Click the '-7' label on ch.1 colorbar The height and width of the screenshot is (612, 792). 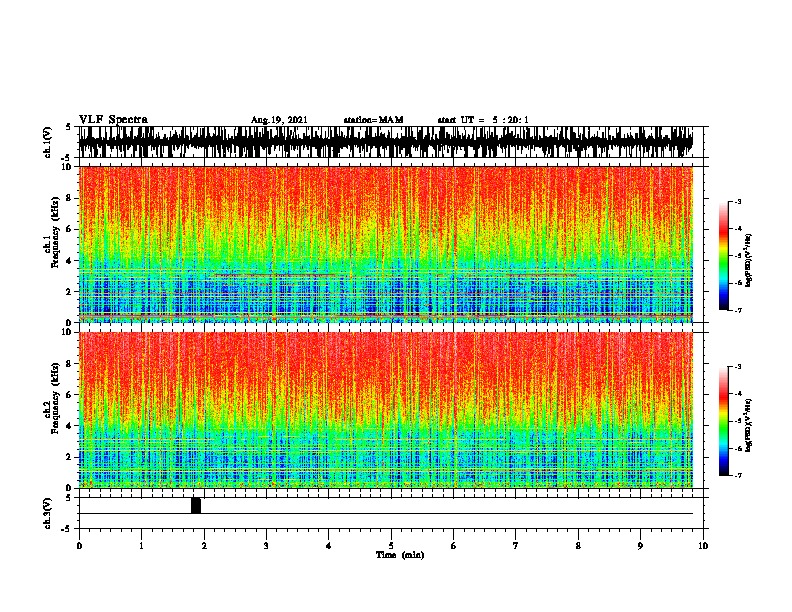[738, 310]
